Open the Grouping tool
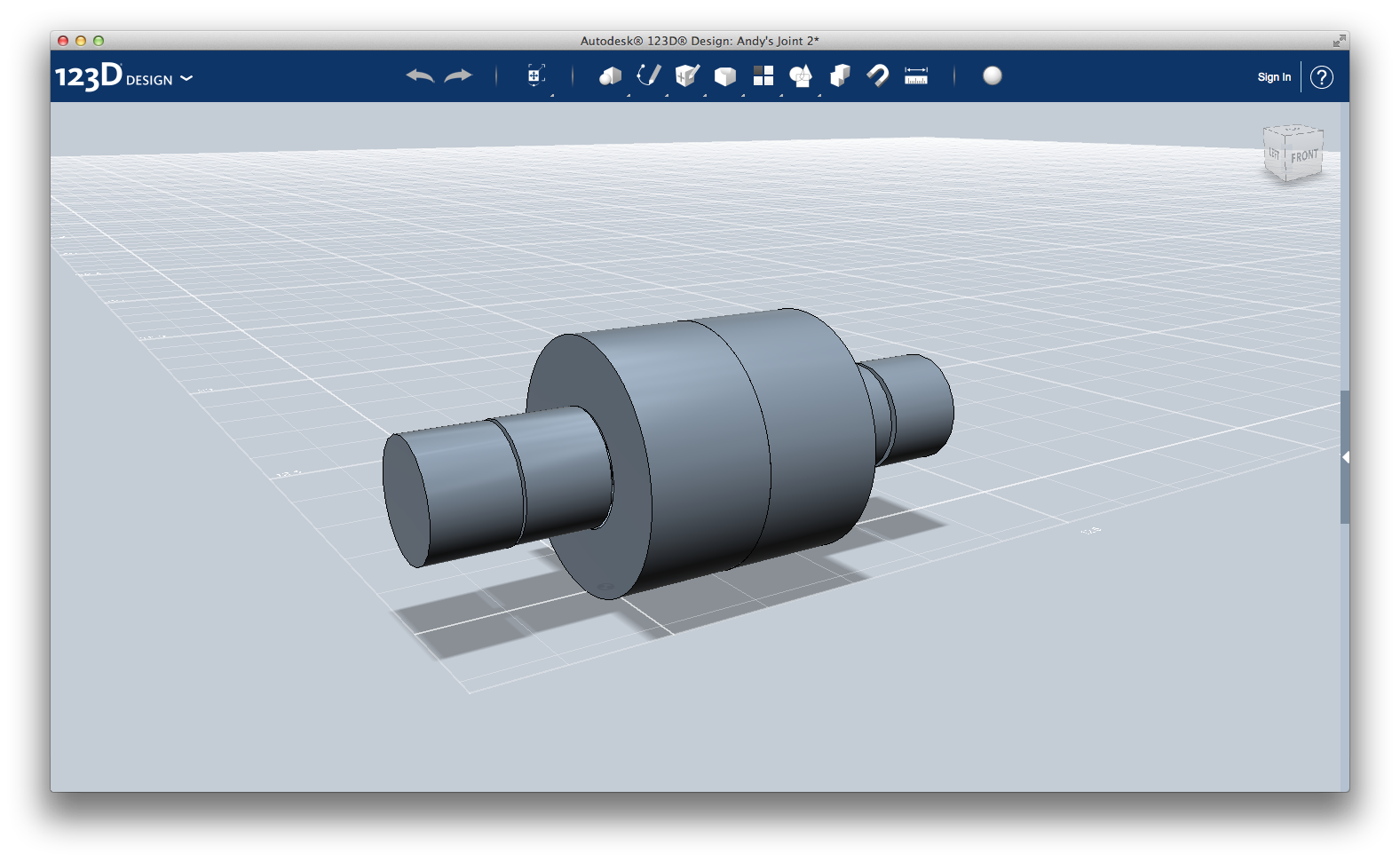This screenshot has width=1400, height=862. pos(801,76)
